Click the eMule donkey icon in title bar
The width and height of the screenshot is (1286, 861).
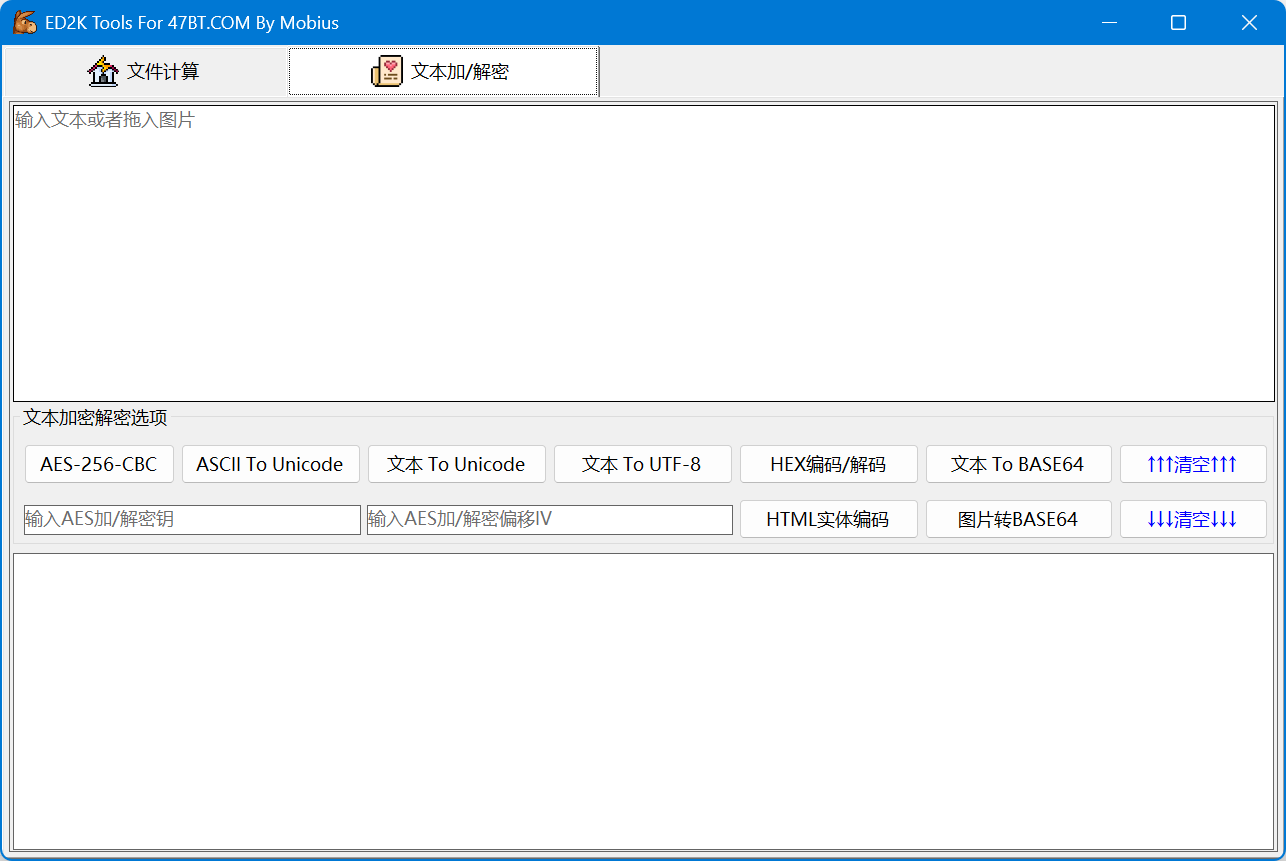(25, 22)
